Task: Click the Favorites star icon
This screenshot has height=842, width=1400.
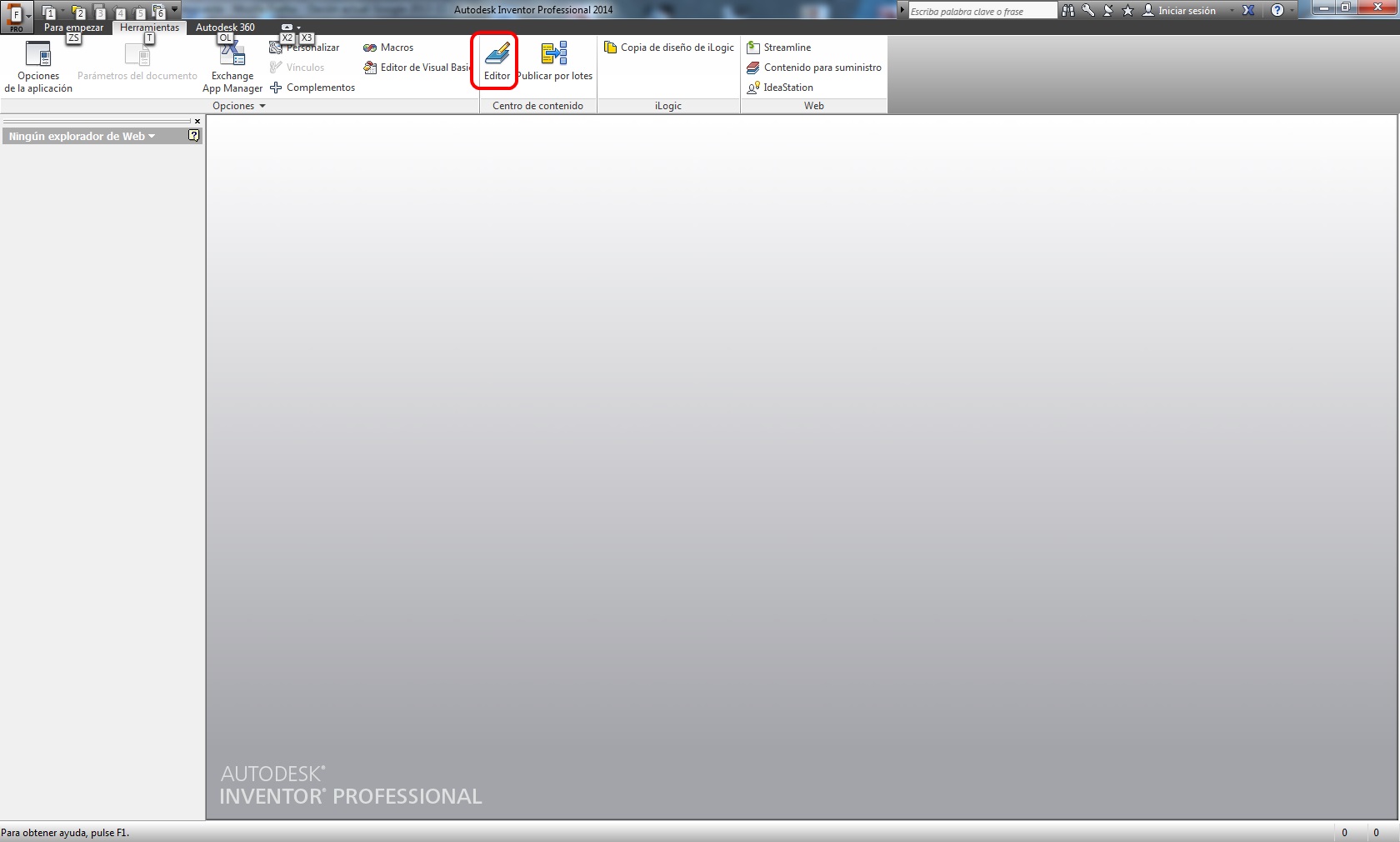Action: [1128, 11]
